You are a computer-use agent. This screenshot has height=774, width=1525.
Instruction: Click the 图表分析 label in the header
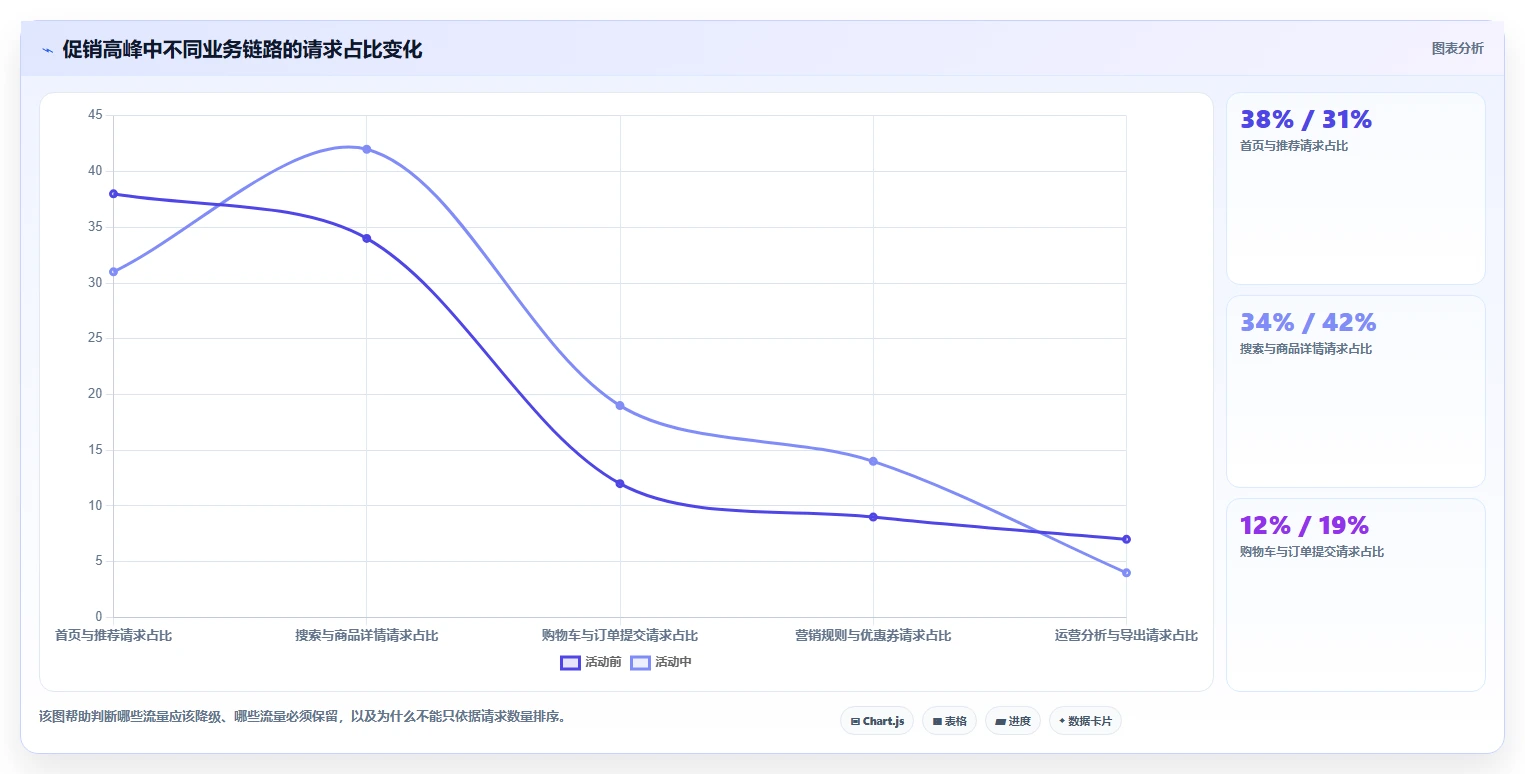click(x=1457, y=48)
